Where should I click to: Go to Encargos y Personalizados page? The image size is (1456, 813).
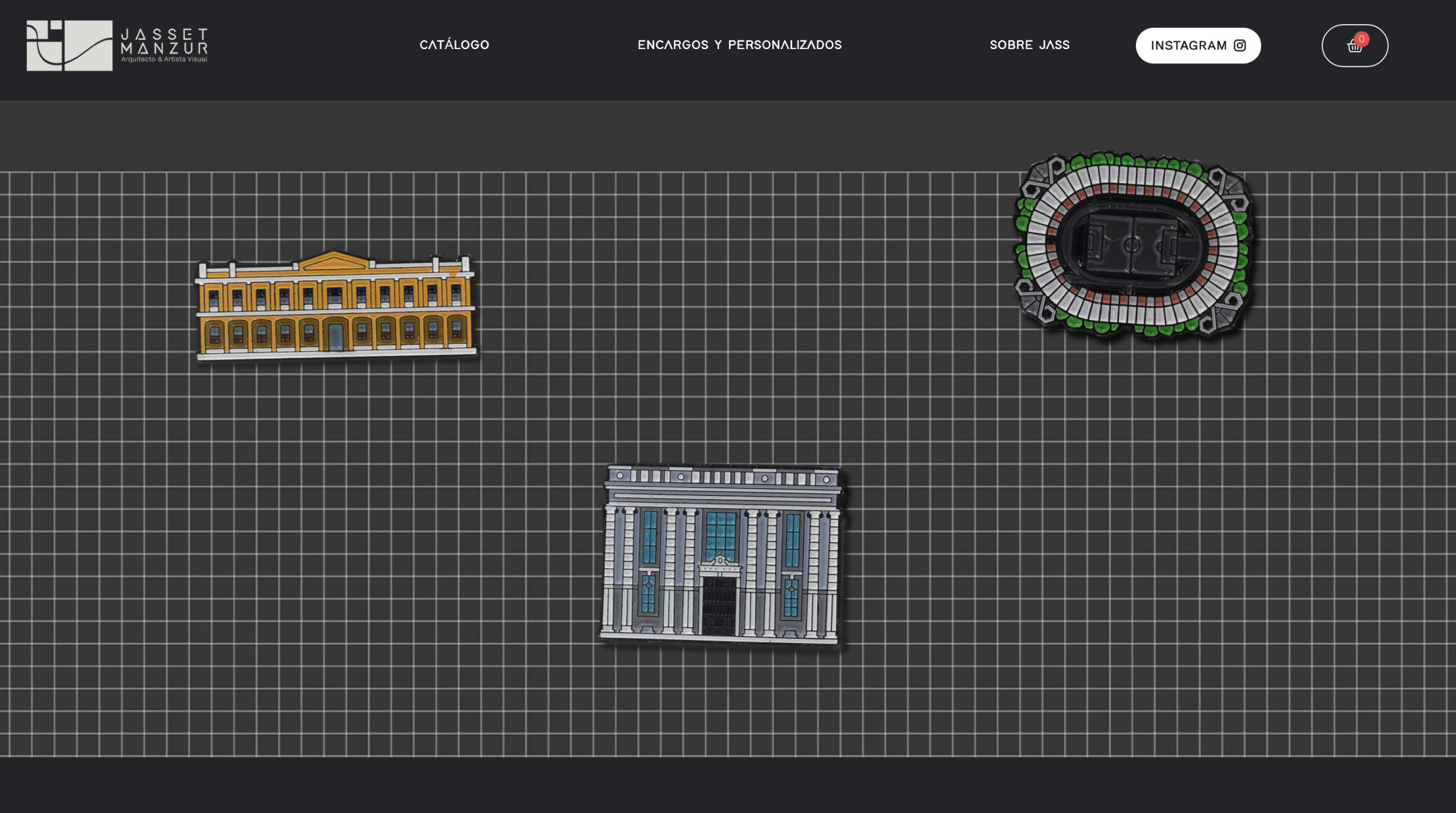pos(739,45)
